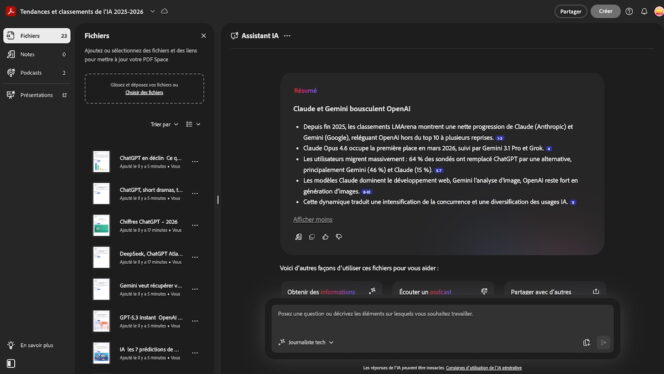Open more options for Chiffres ChatGPT – 2026
The width and height of the screenshot is (664, 374).
pyautogui.click(x=195, y=225)
